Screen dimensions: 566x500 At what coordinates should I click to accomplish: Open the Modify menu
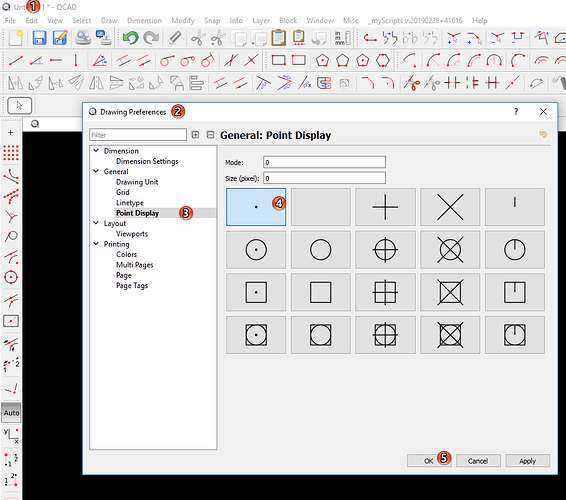coord(183,21)
